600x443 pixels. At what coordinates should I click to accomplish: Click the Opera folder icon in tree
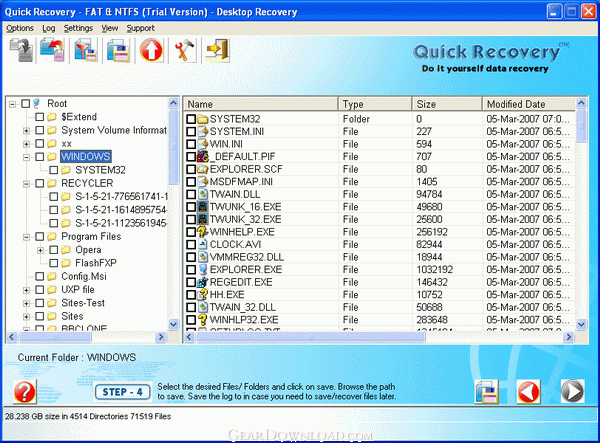(x=66, y=250)
